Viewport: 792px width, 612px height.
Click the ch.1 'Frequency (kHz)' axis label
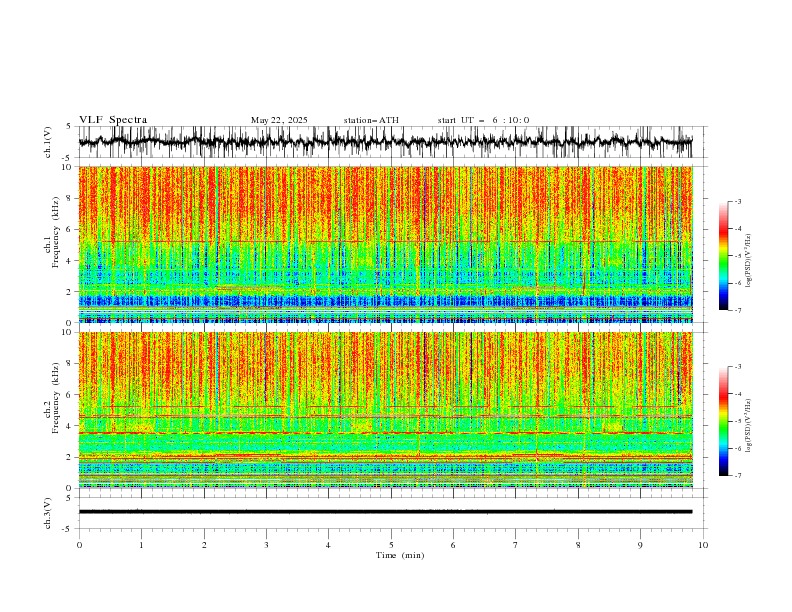point(56,232)
